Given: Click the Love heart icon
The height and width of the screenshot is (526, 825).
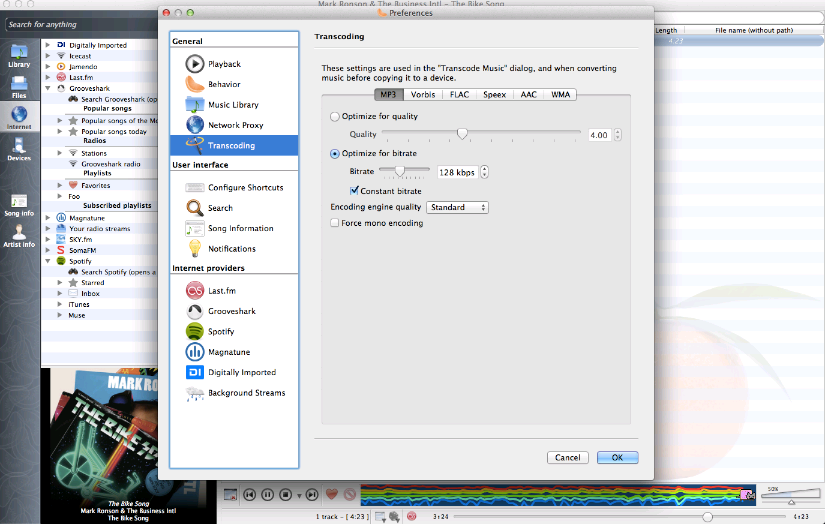Looking at the screenshot, I should pos(331,494).
